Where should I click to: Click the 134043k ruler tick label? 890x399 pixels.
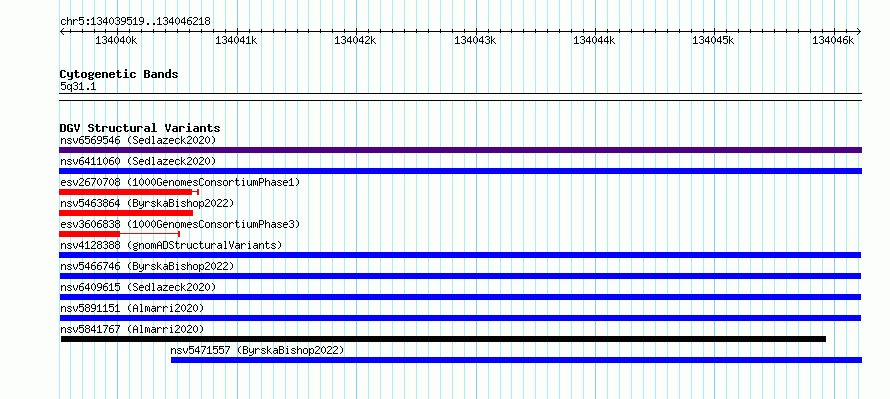coord(475,40)
